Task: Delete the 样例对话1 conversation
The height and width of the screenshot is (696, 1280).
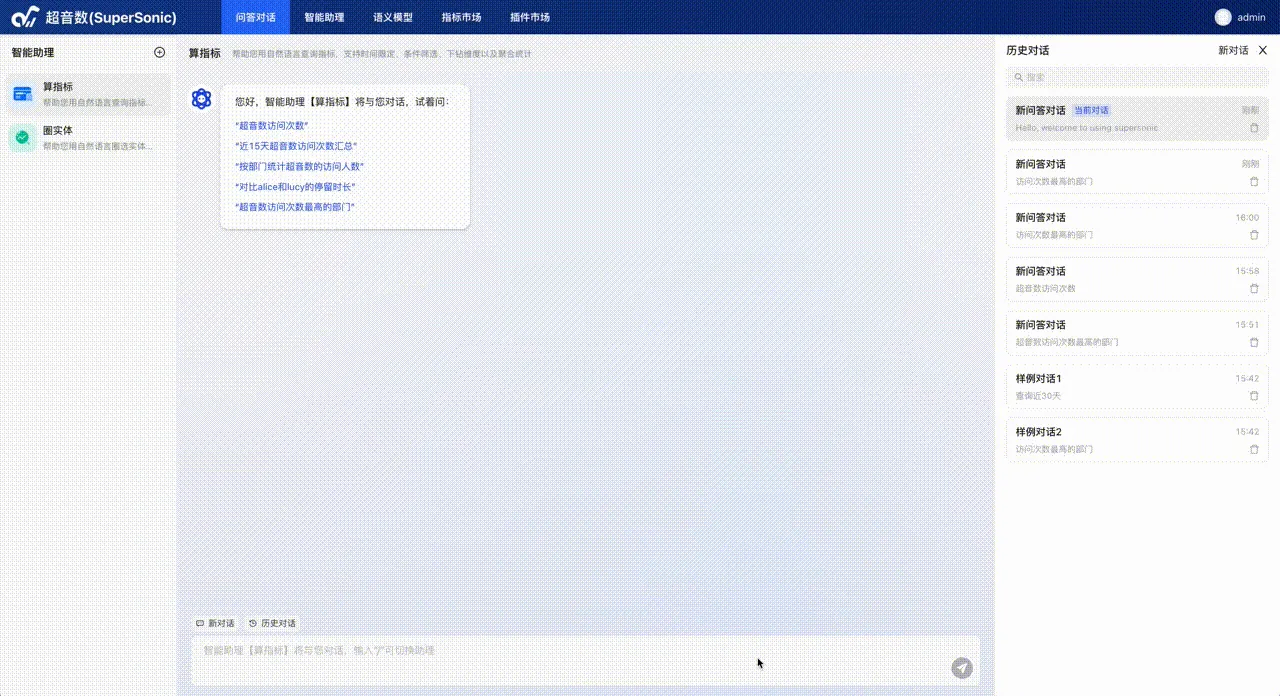Action: (1254, 396)
